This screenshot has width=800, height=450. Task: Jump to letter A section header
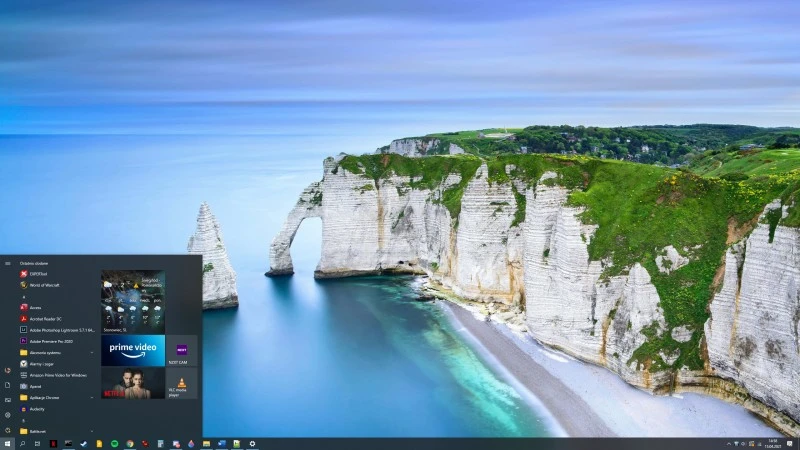(x=23, y=296)
